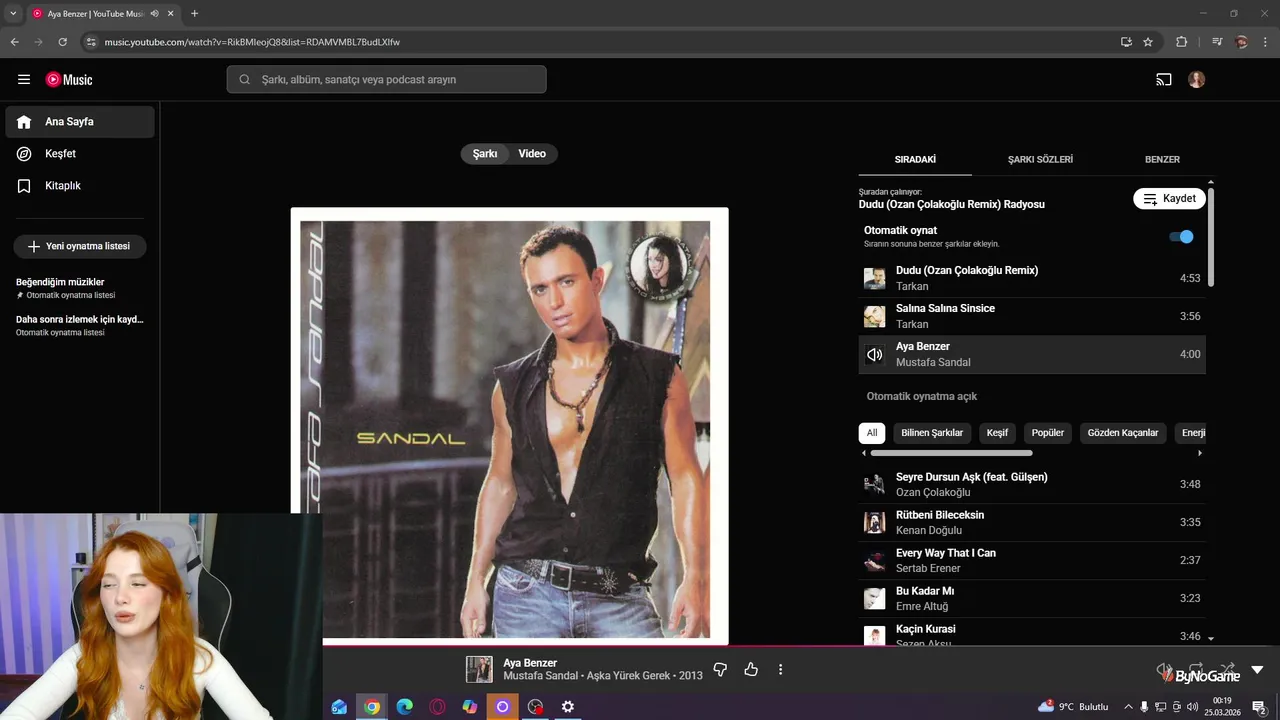Open Aşka Yürek Gerek album link
1280x720 pixels.
tap(628, 676)
